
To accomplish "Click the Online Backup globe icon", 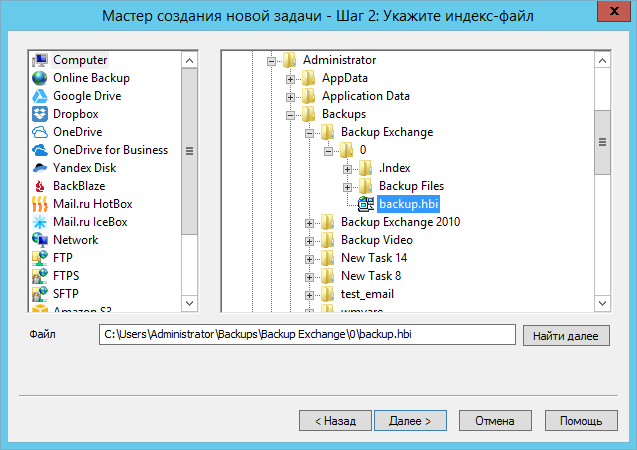I will coord(40,78).
